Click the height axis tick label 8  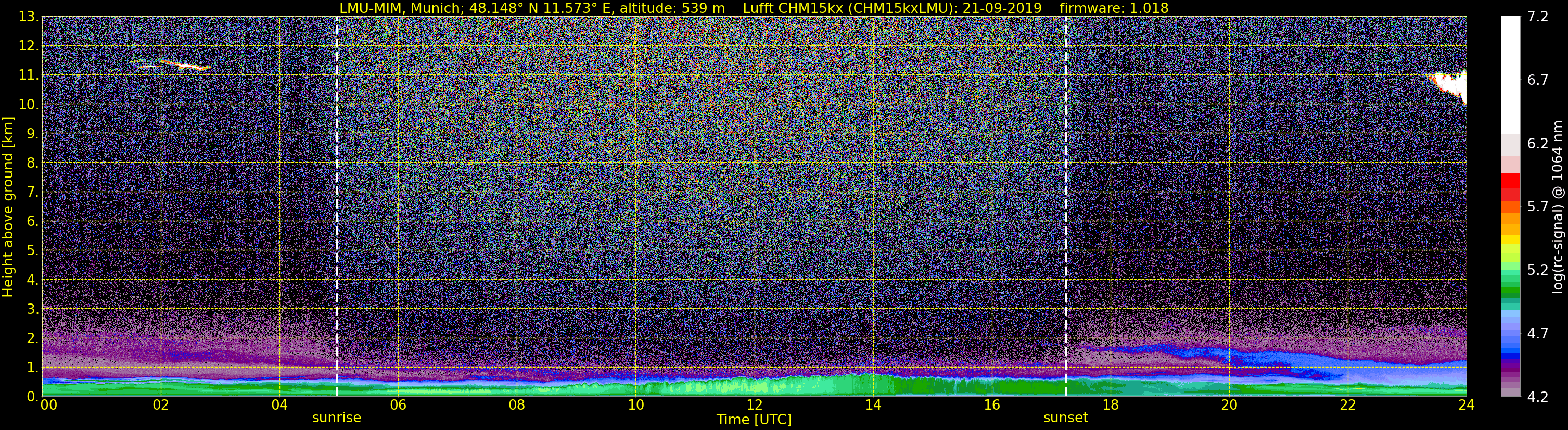[x=33, y=162]
